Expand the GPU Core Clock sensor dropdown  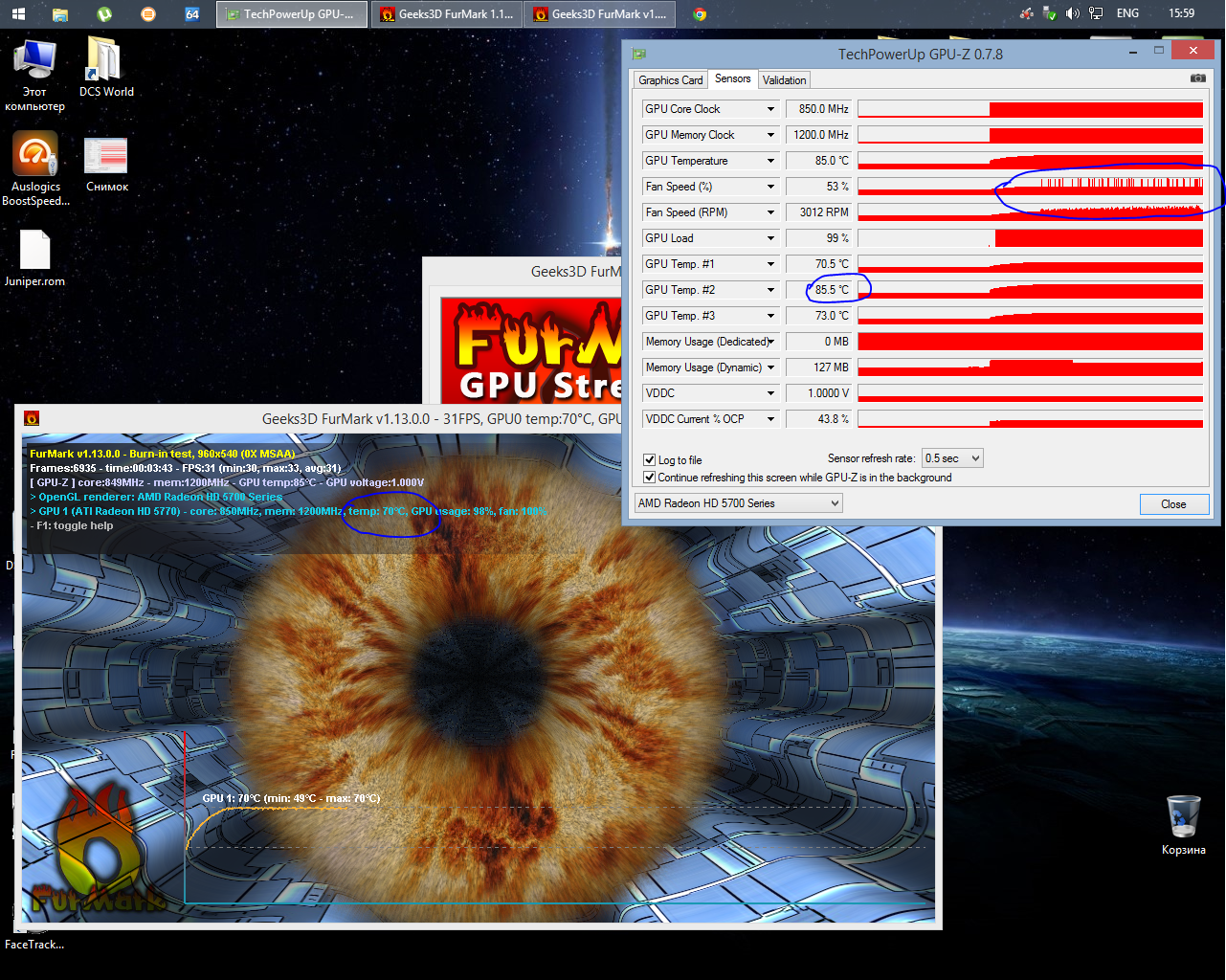click(770, 109)
